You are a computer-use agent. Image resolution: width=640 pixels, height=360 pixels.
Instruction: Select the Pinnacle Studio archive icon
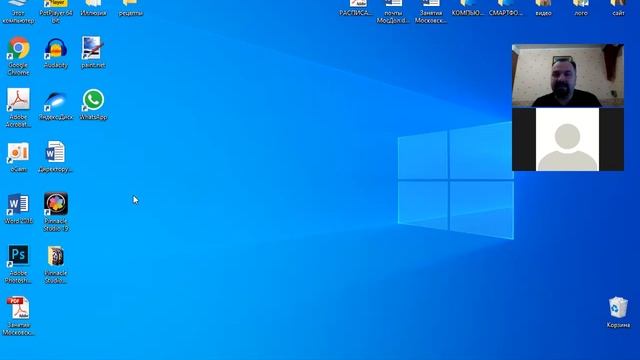[56, 264]
